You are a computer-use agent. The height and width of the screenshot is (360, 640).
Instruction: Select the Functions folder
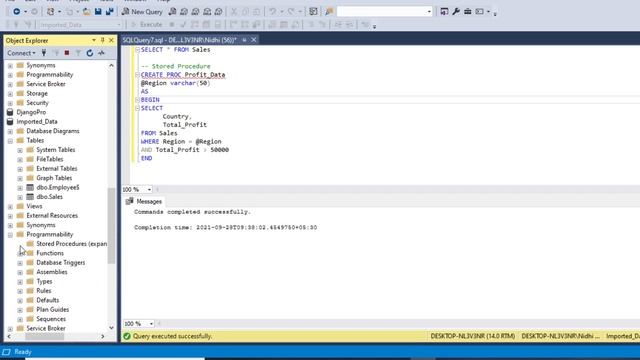pyautogui.click(x=50, y=253)
